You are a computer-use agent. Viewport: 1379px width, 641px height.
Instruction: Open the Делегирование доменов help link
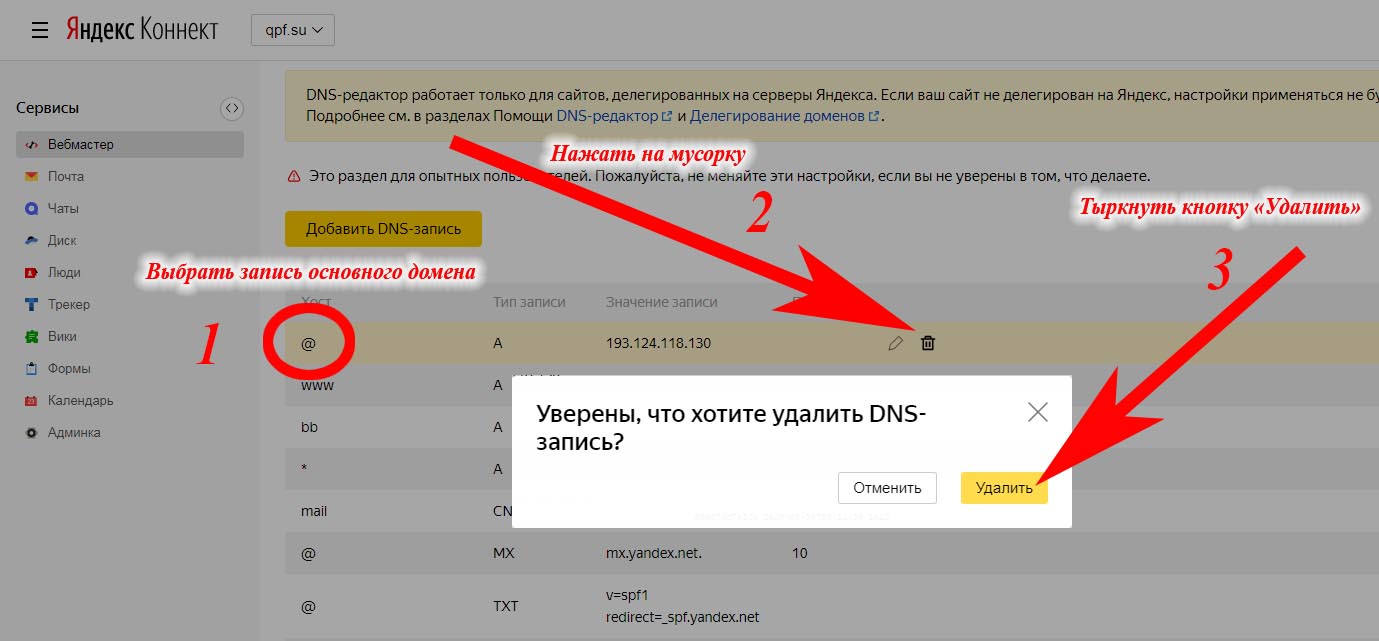(785, 116)
